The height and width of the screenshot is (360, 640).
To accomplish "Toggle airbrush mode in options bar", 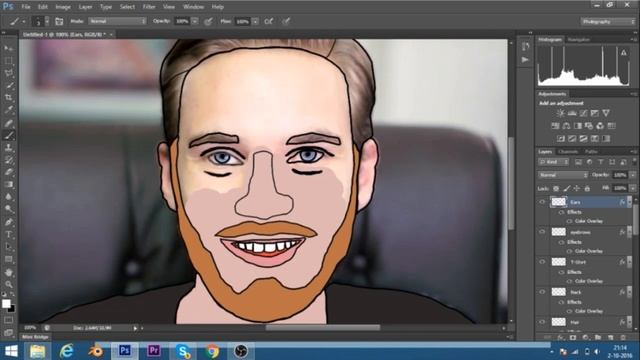I will tap(269, 21).
